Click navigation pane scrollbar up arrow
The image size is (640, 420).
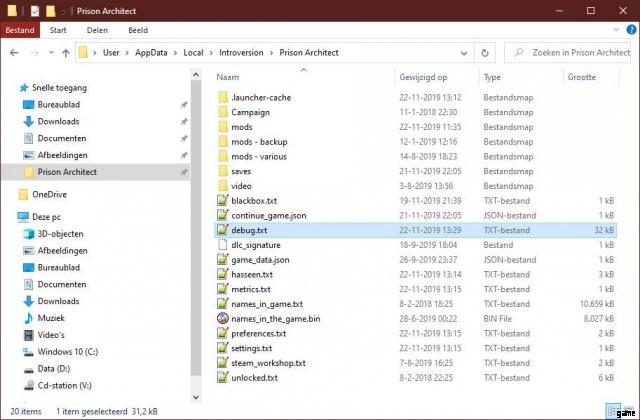click(196, 75)
